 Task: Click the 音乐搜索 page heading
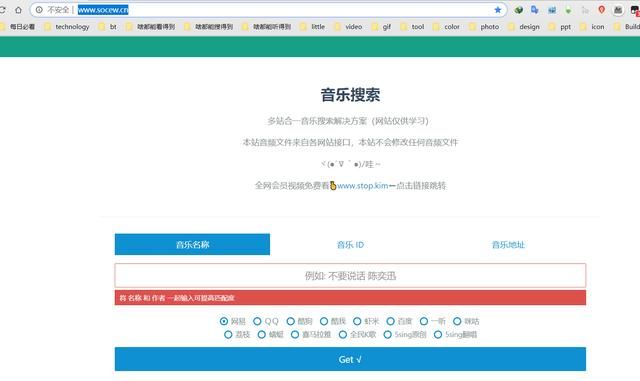coord(350,95)
